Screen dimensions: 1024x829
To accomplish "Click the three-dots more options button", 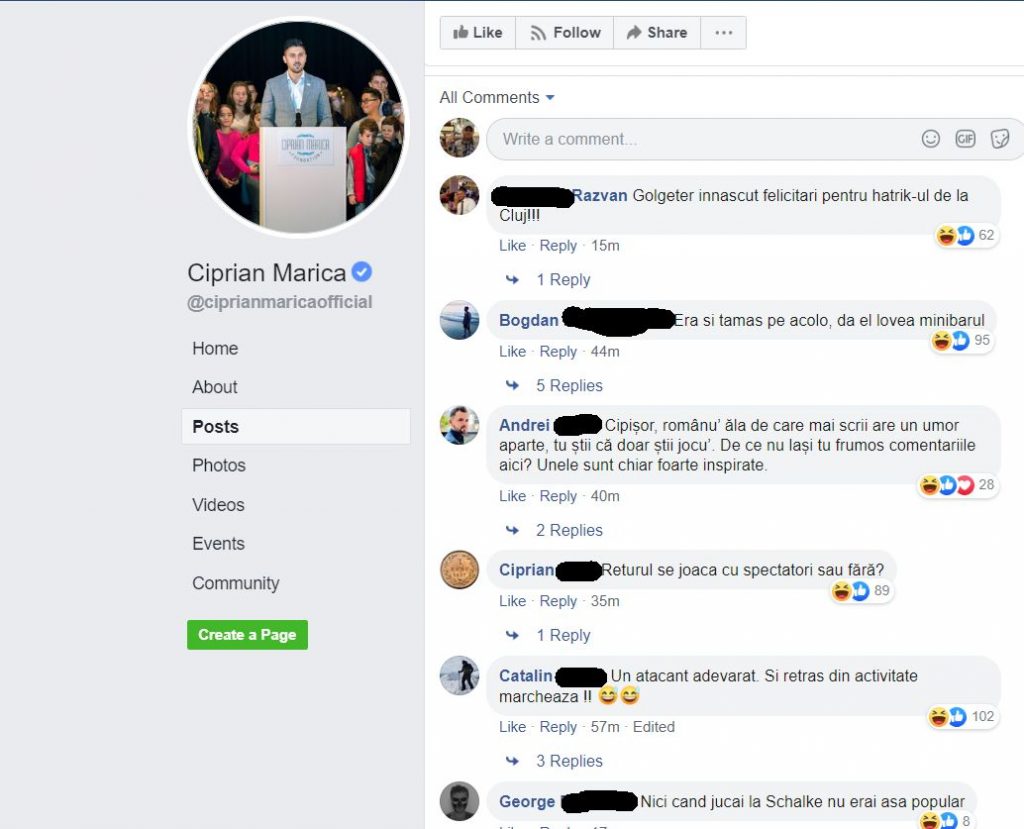I will tap(724, 33).
